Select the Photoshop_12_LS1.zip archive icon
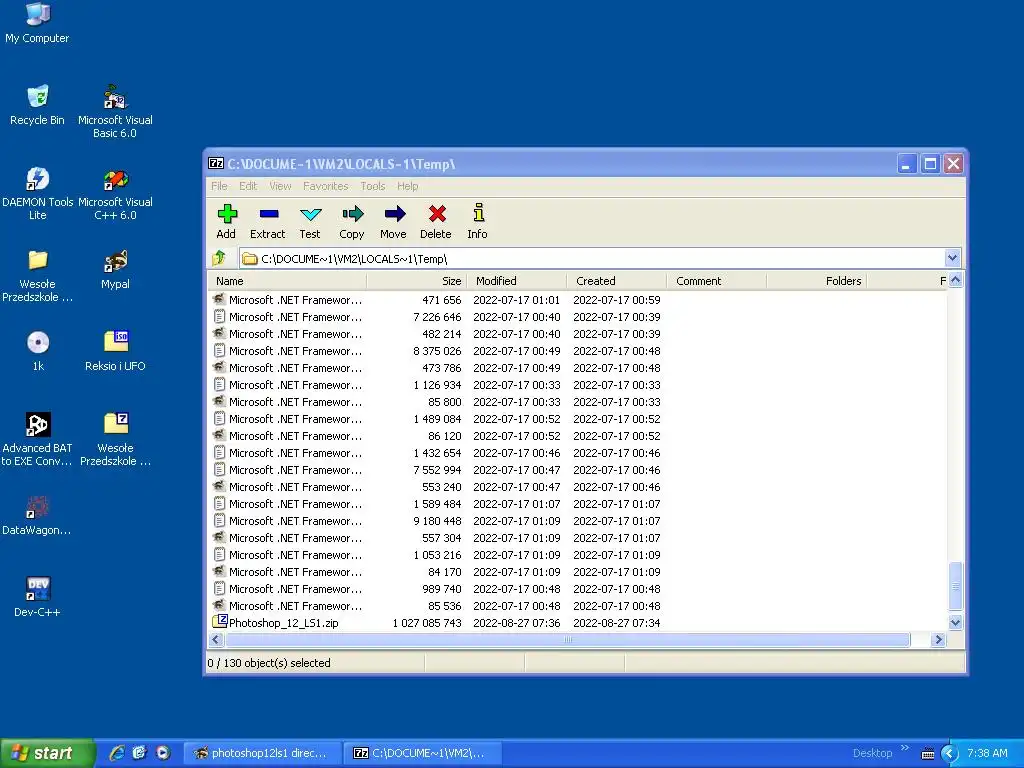 click(219, 622)
